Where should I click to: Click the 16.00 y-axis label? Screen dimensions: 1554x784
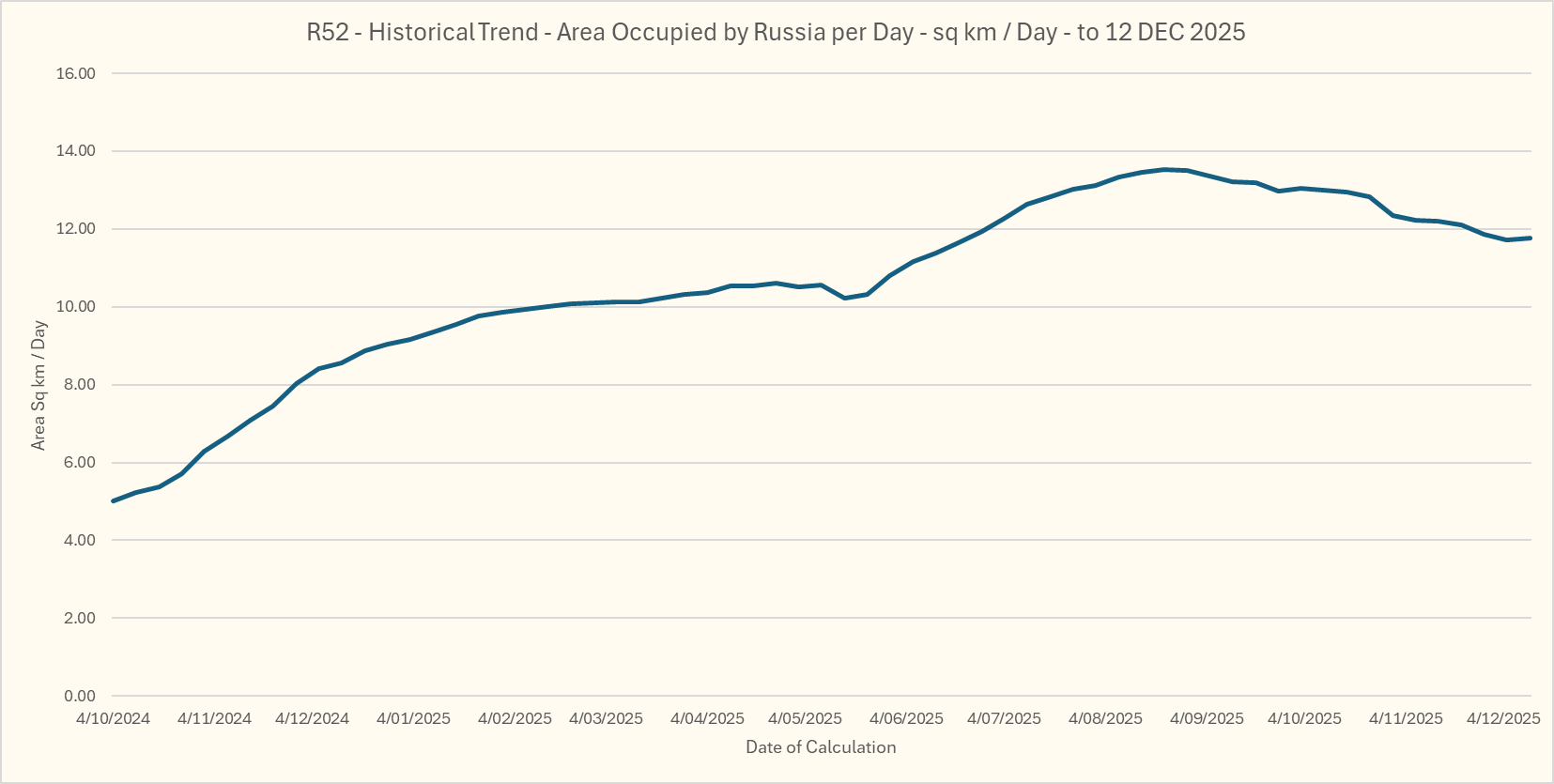[x=76, y=73]
